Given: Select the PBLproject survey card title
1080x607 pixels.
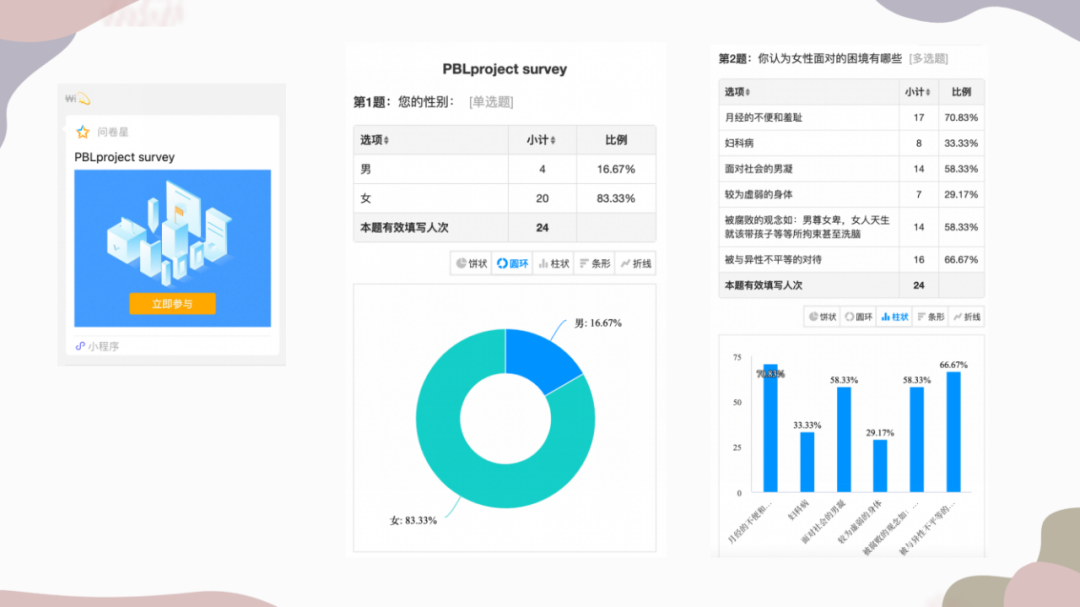Looking at the screenshot, I should pyautogui.click(x=125, y=157).
